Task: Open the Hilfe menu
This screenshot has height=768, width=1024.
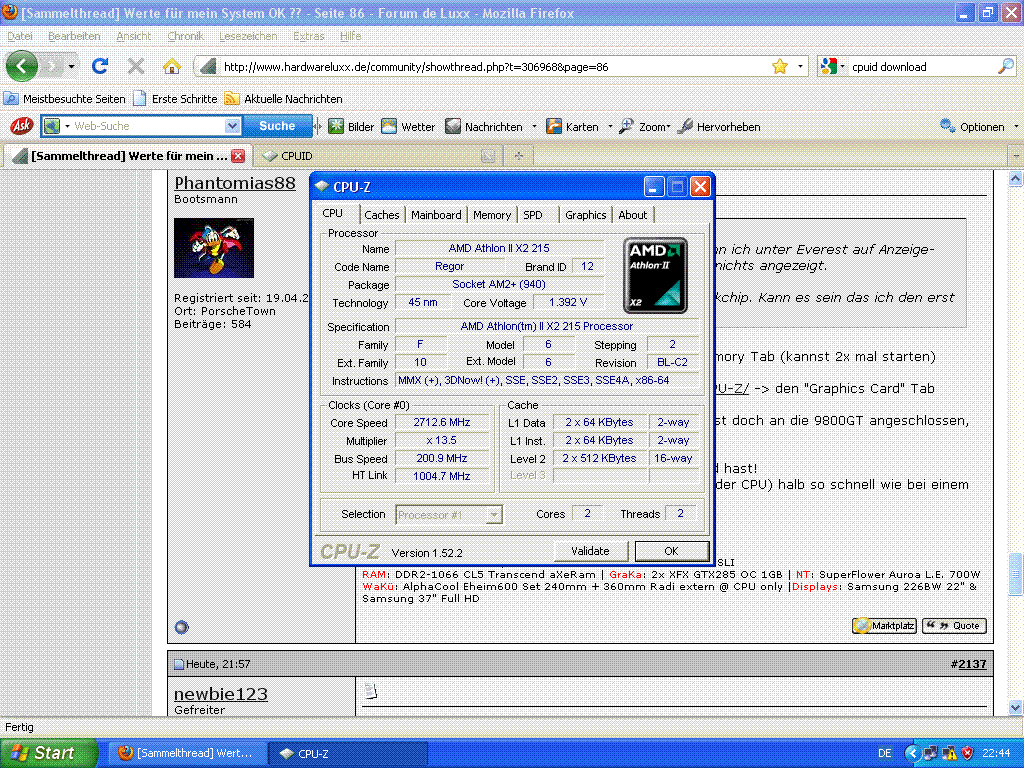Action: (x=350, y=36)
